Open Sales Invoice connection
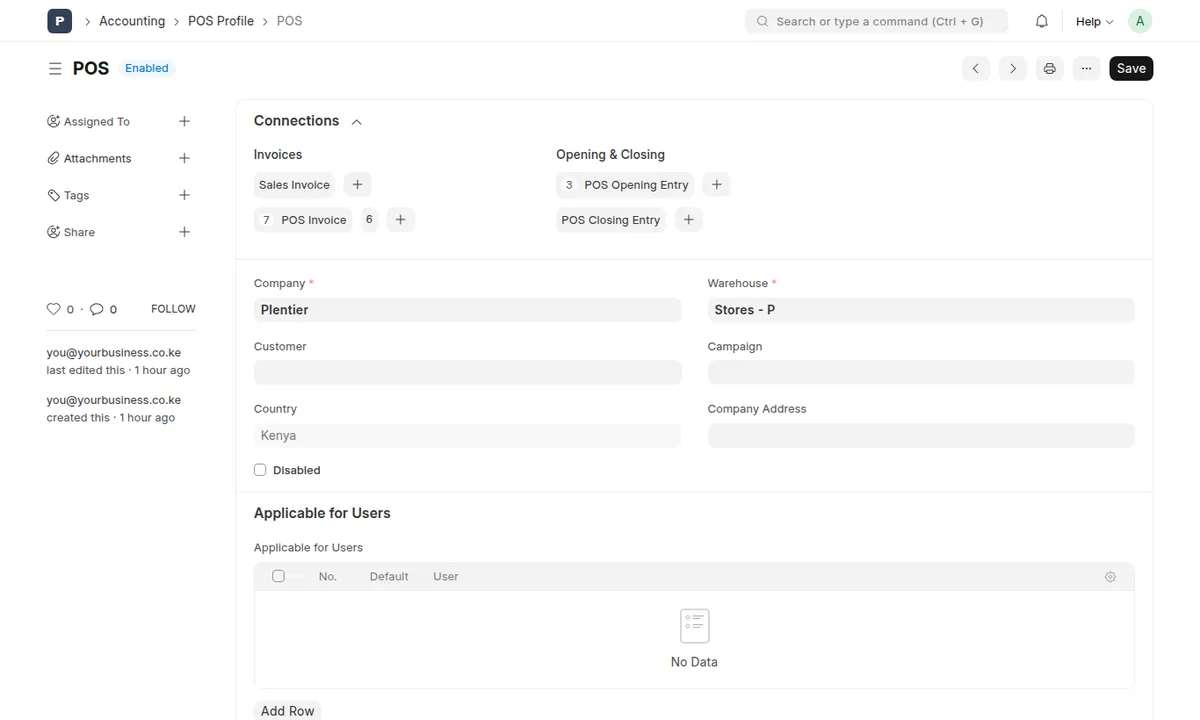The image size is (1200, 720). point(294,185)
